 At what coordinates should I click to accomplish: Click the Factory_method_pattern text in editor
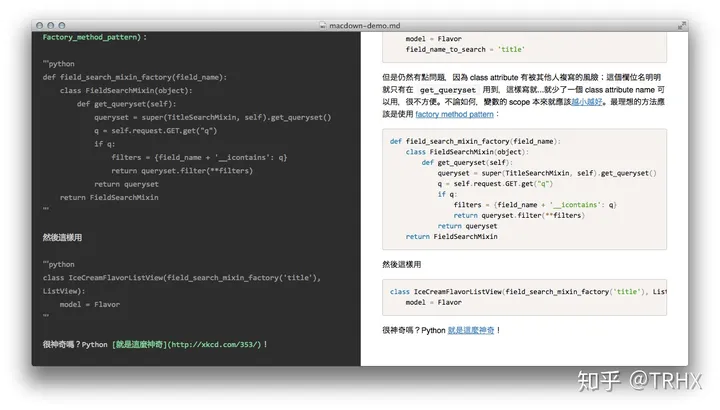click(x=92, y=37)
